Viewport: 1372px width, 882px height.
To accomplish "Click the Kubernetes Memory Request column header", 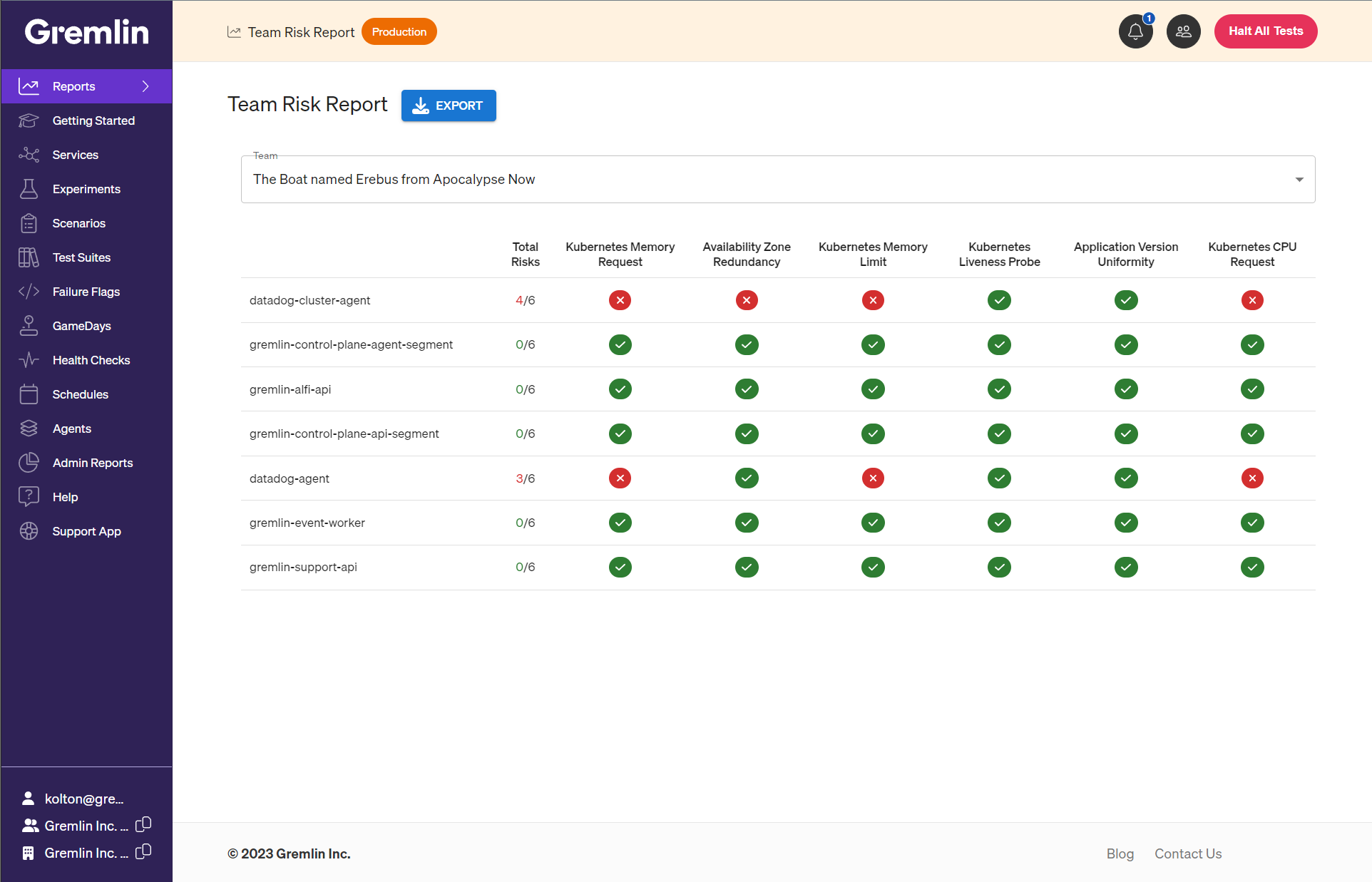I will 620,254.
